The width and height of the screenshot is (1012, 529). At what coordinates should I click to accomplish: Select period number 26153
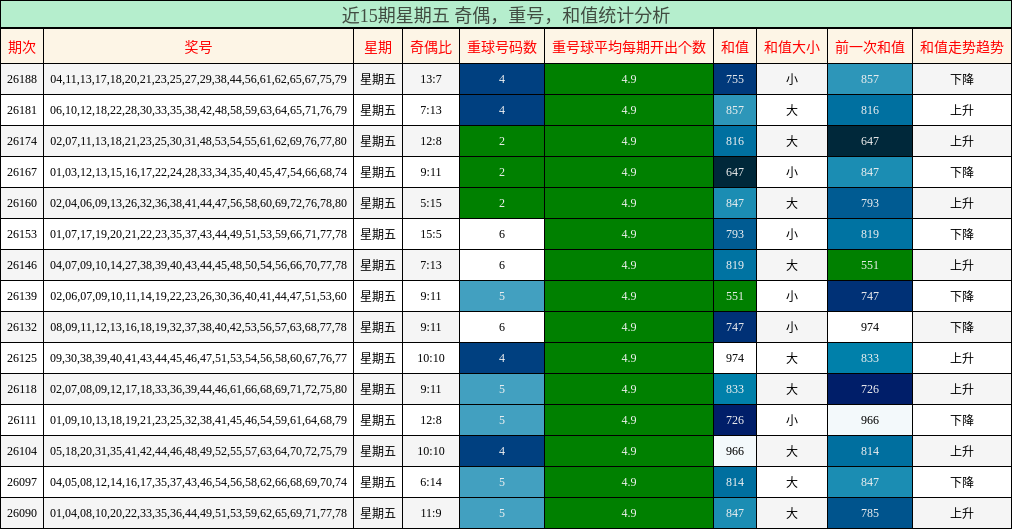pyautogui.click(x=22, y=234)
